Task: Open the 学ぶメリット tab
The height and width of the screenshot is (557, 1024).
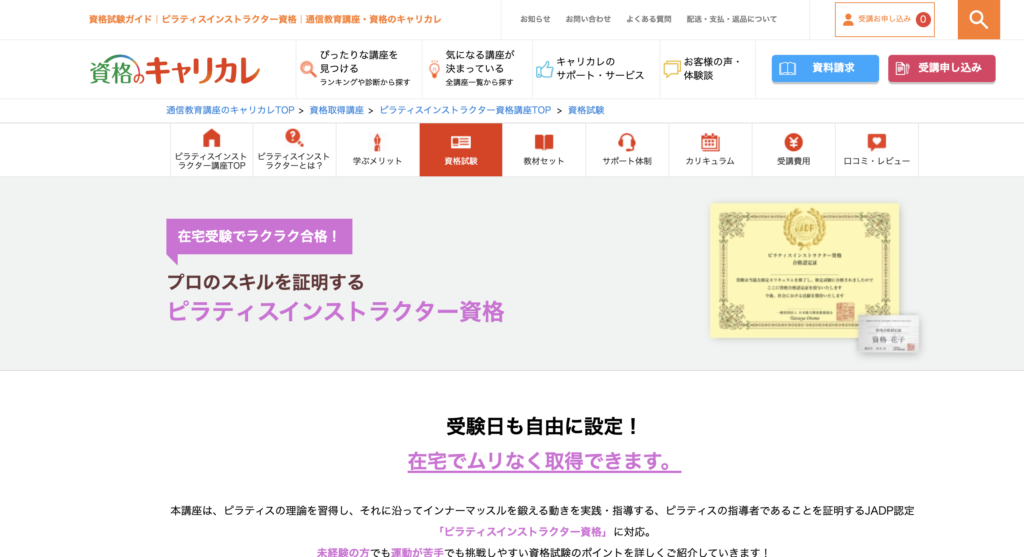Action: tap(377, 150)
